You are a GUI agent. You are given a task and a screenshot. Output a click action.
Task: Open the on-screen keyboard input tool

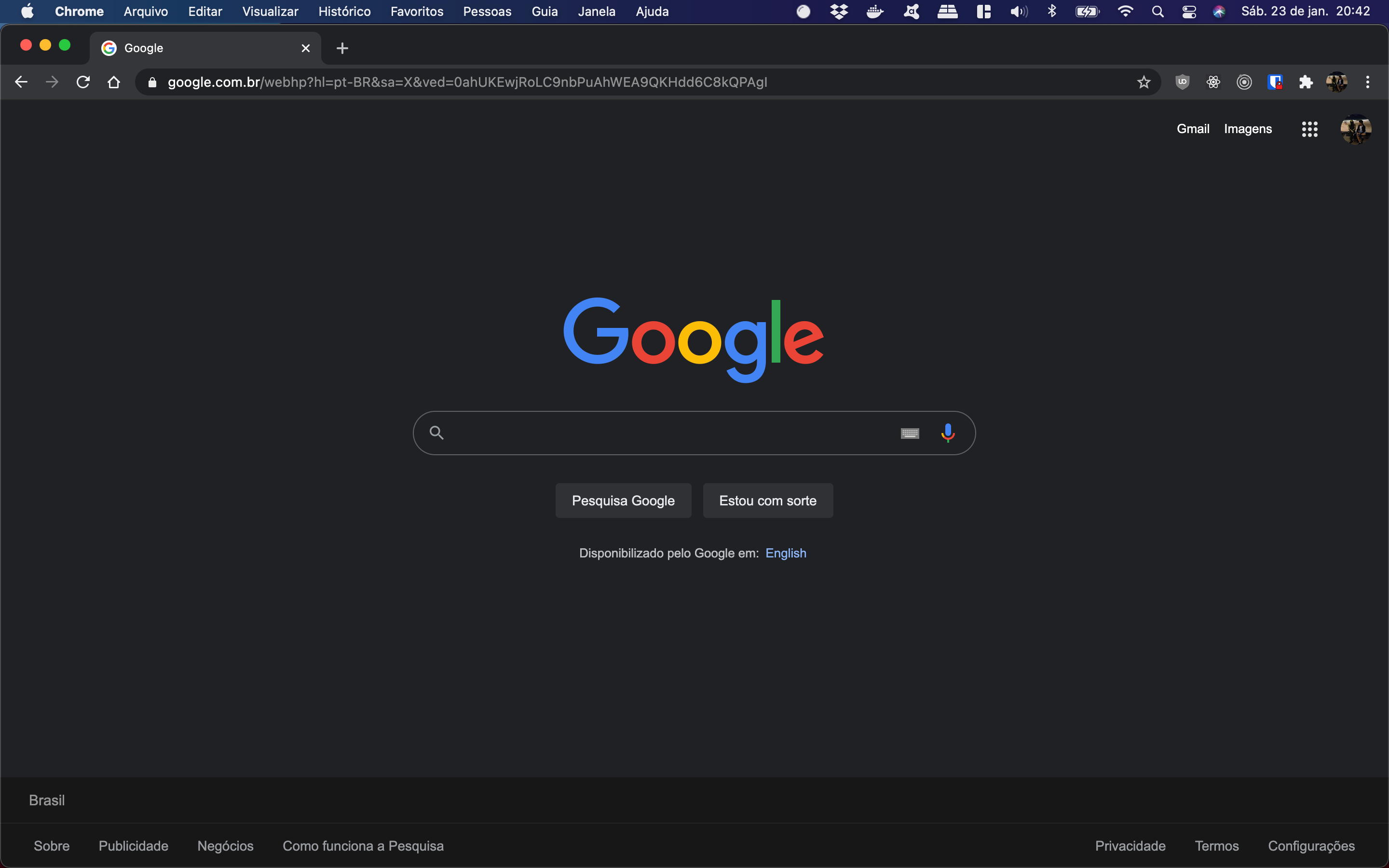(x=910, y=434)
